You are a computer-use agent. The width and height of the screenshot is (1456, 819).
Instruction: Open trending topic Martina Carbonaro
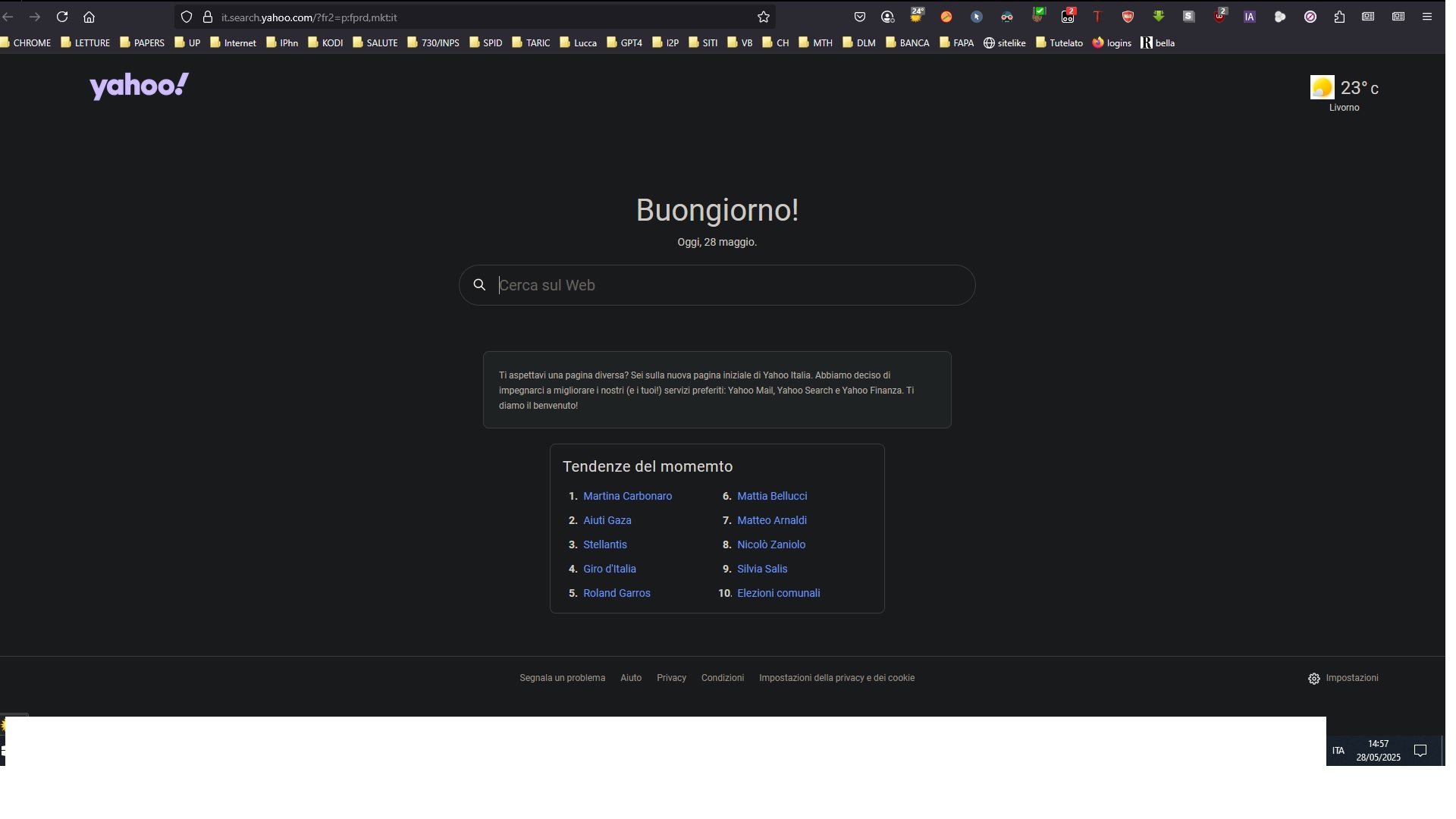(x=627, y=496)
